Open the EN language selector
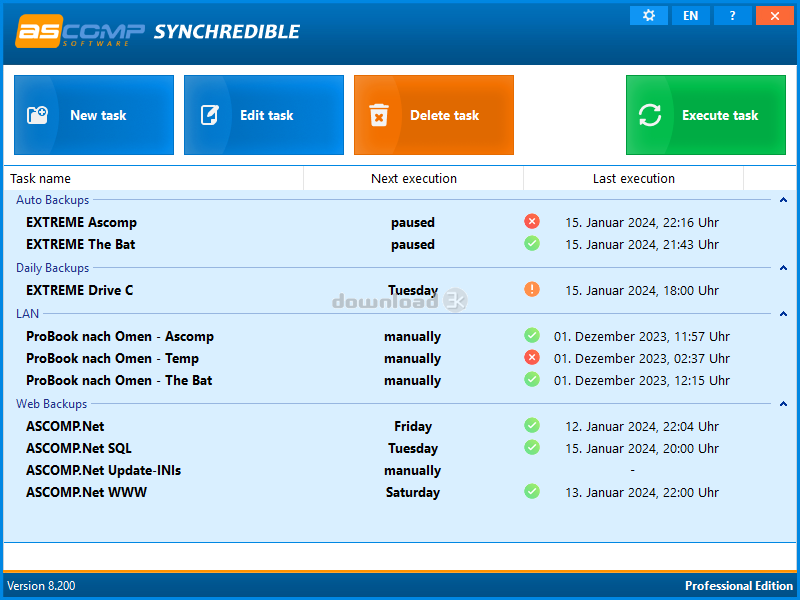 click(690, 16)
